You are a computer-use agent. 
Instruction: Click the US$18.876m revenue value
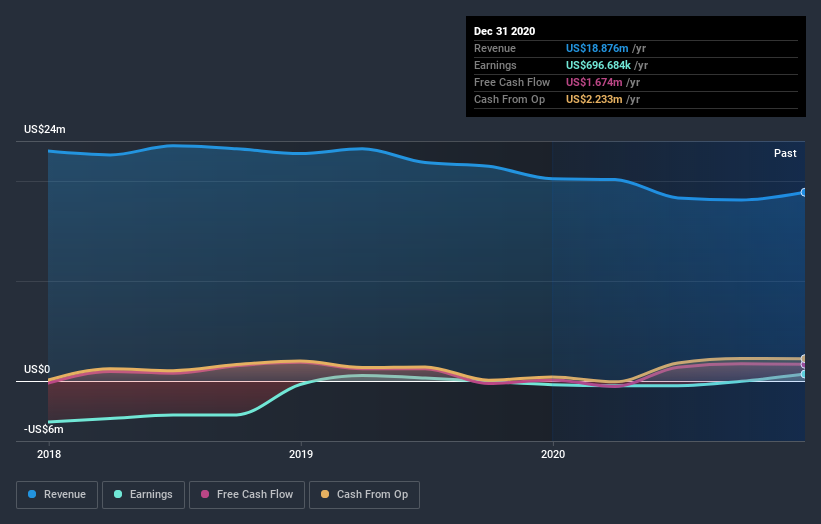pos(597,48)
